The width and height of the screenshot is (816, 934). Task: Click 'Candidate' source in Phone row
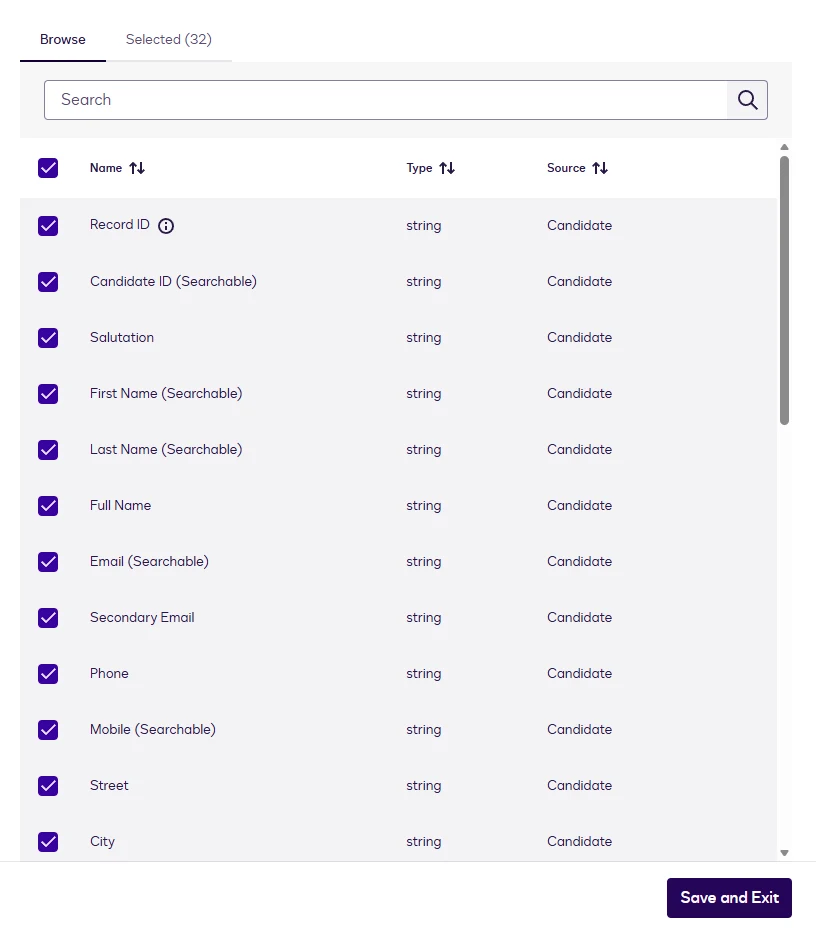point(580,674)
